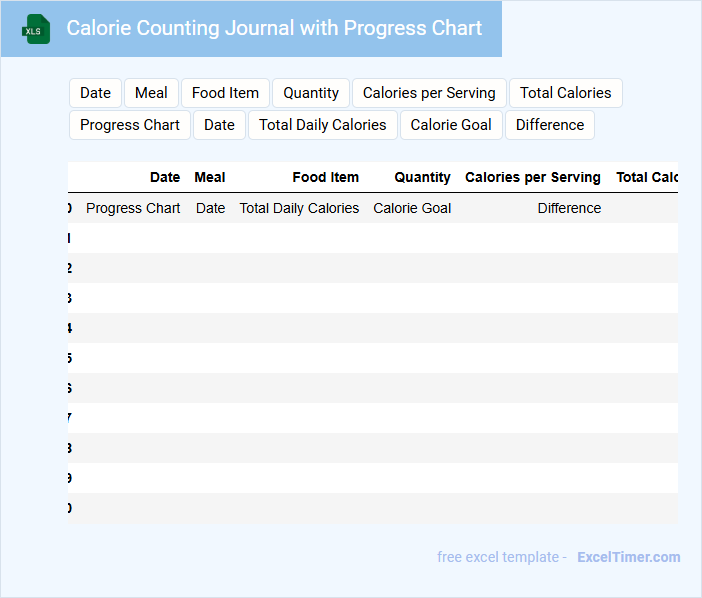Viewport: 702px width, 598px height.
Task: Select the Calories per Serving column header
Action: click(532, 177)
